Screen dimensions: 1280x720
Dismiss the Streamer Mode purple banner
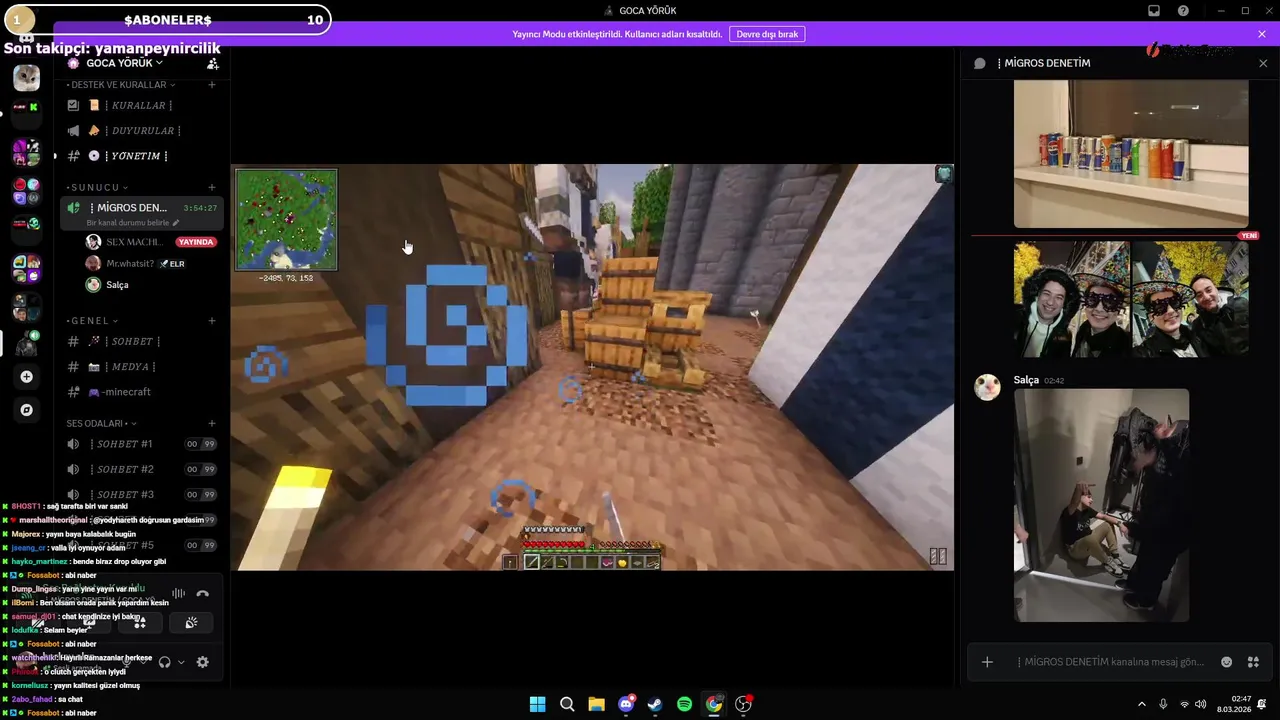1262,34
